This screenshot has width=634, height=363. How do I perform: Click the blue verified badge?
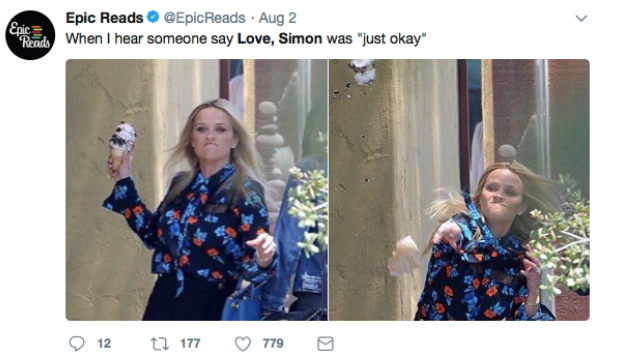[x=153, y=17]
